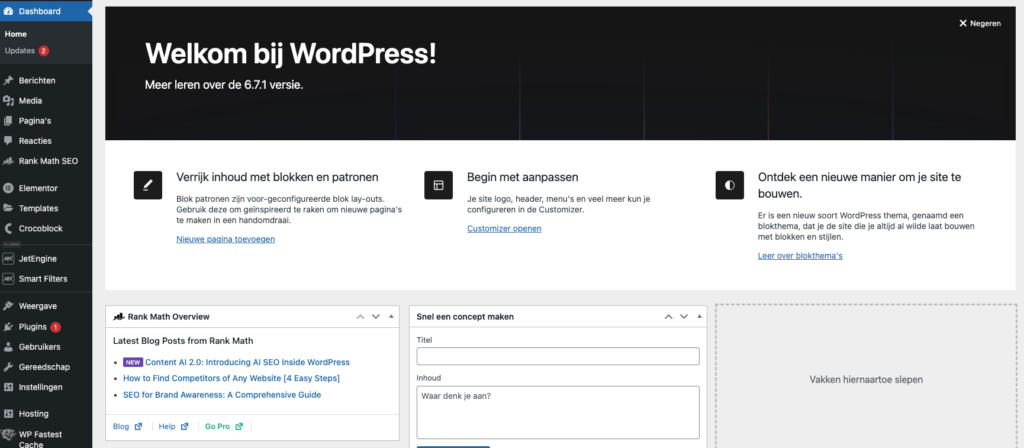
Task: Open How to Find Competitors post link
Action: point(231,378)
